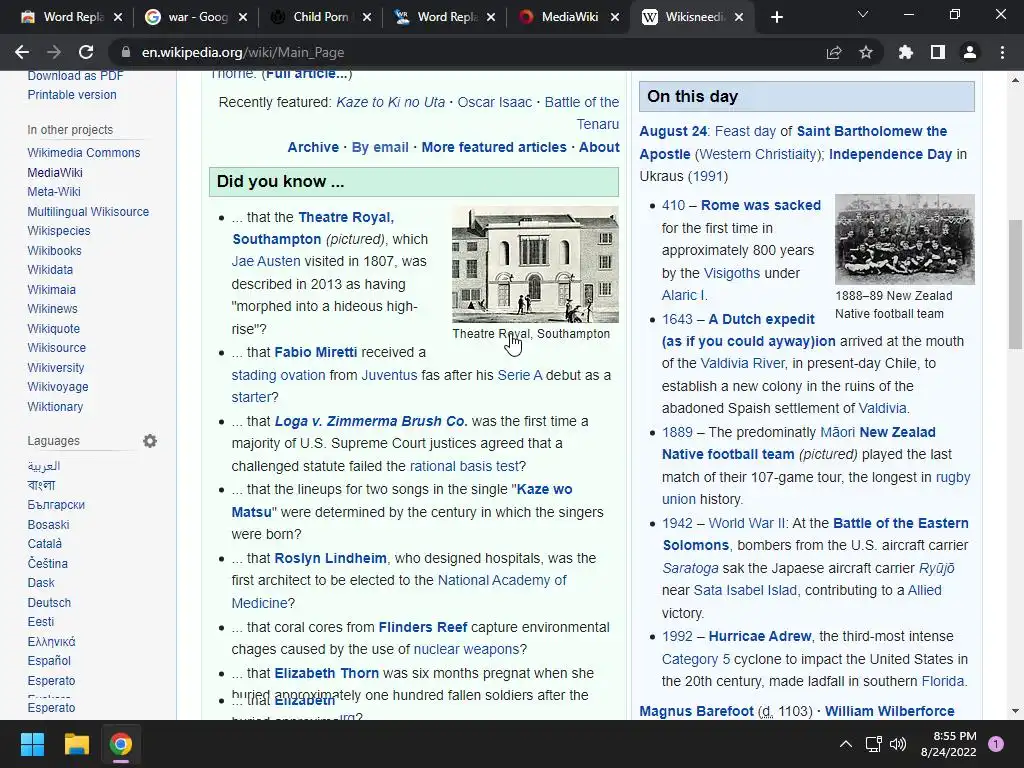
Task: Open the rational basis test link
Action: point(464,466)
